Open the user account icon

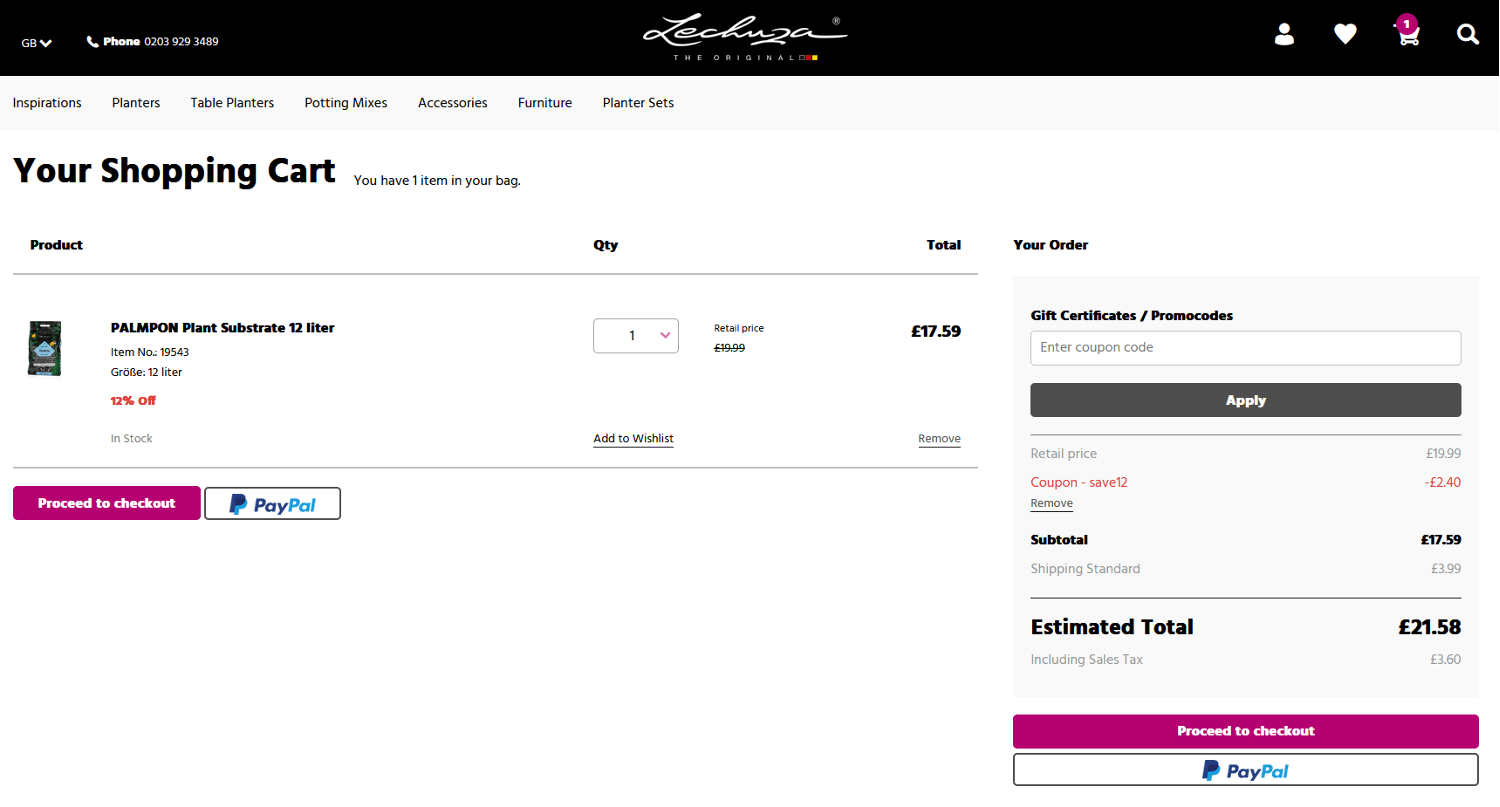(x=1284, y=35)
